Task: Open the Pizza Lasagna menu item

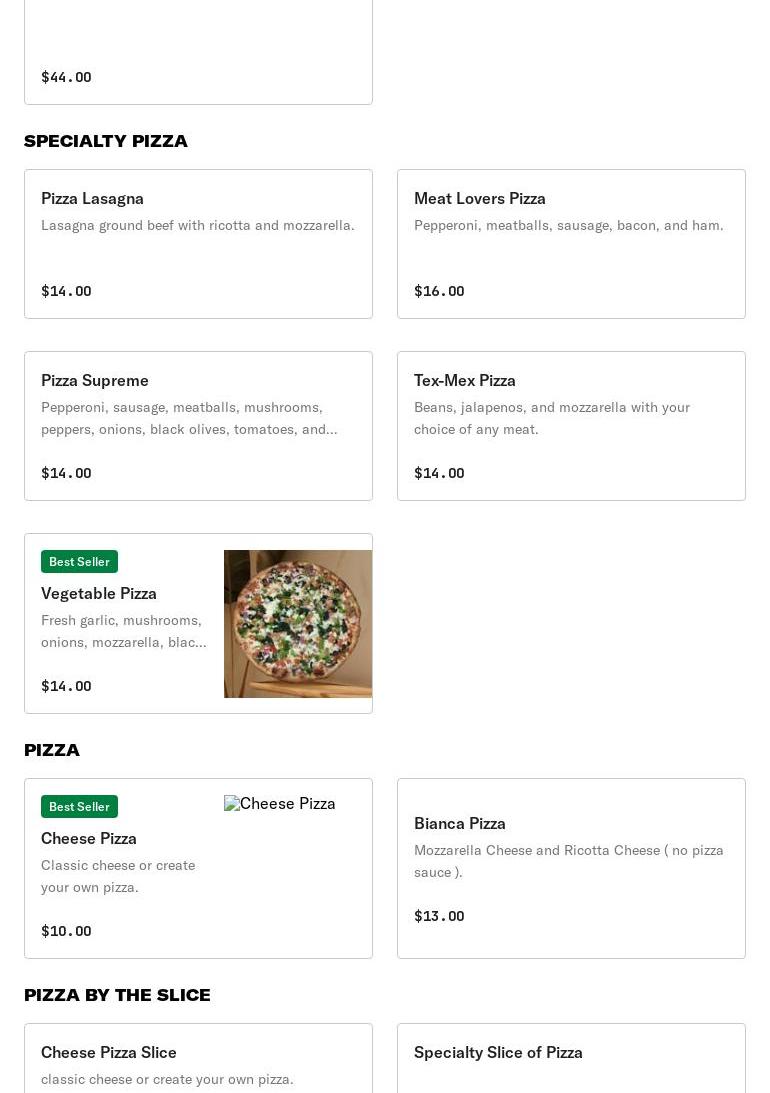Action: click(x=198, y=244)
